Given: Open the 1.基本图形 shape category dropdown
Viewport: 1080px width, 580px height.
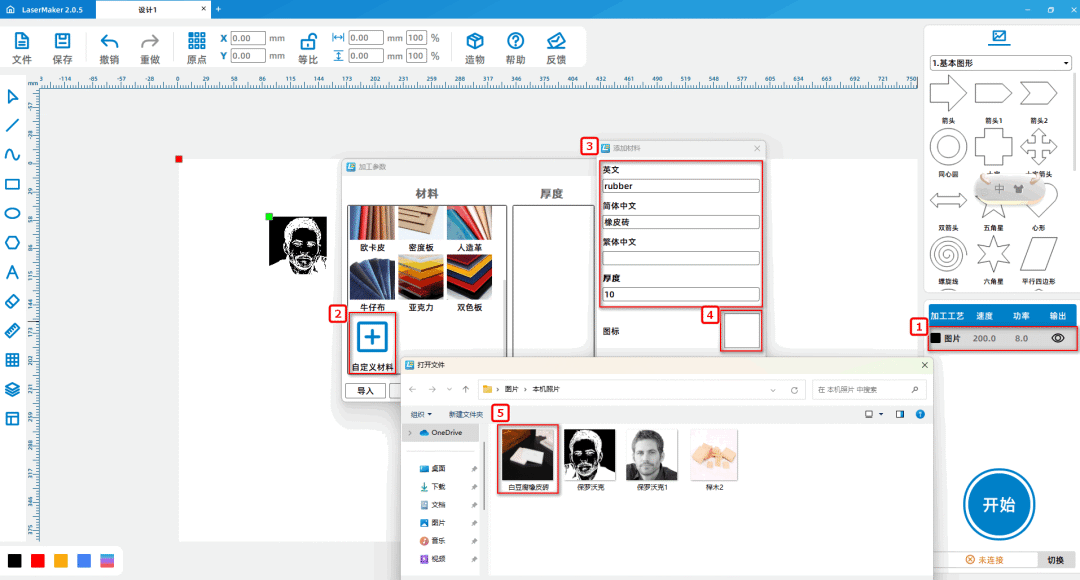Looking at the screenshot, I should (x=1000, y=63).
